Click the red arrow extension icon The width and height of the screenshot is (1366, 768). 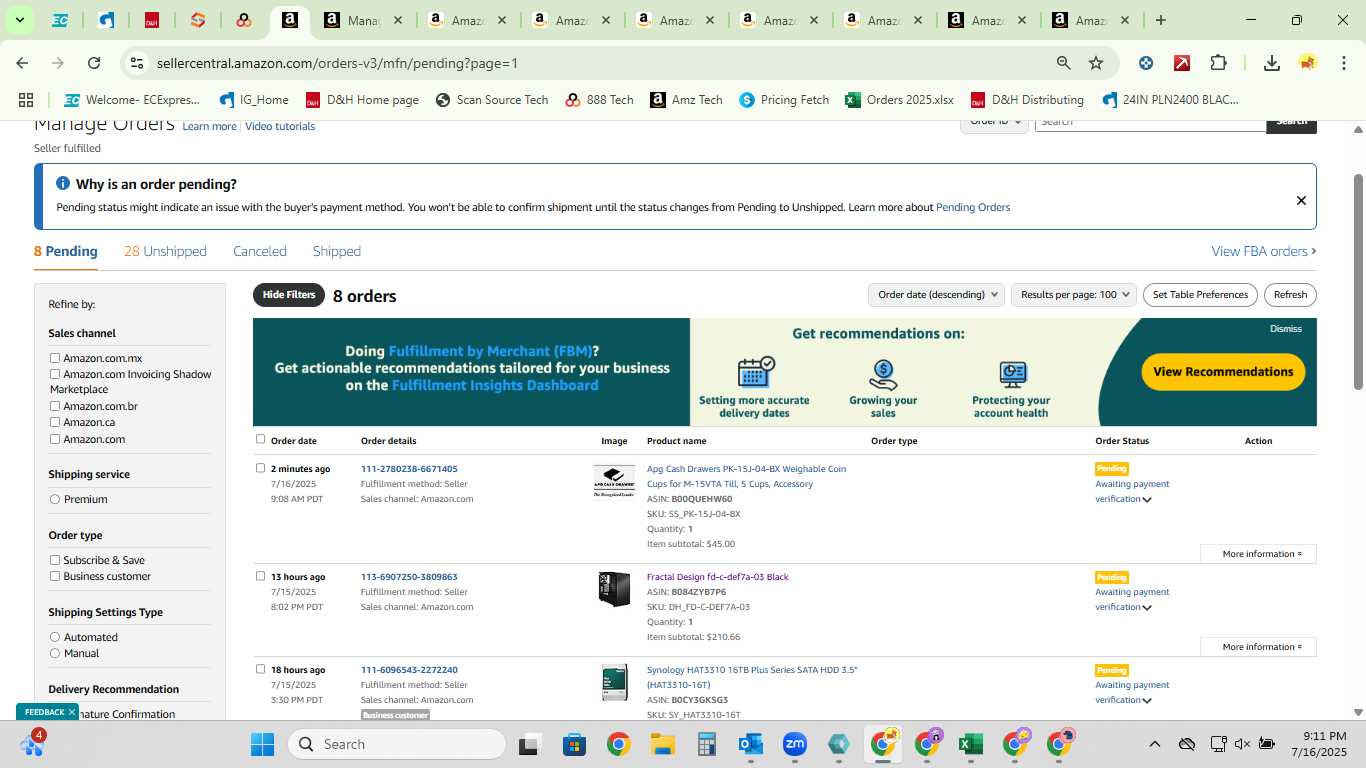tap(1182, 63)
